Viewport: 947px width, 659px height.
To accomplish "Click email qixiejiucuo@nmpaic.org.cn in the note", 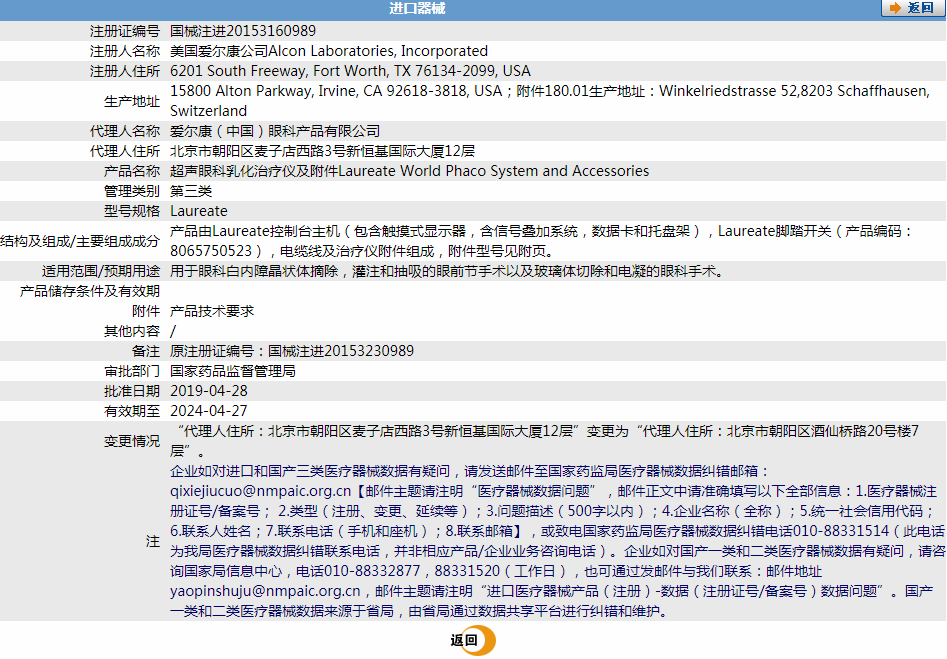I will (x=260, y=490).
